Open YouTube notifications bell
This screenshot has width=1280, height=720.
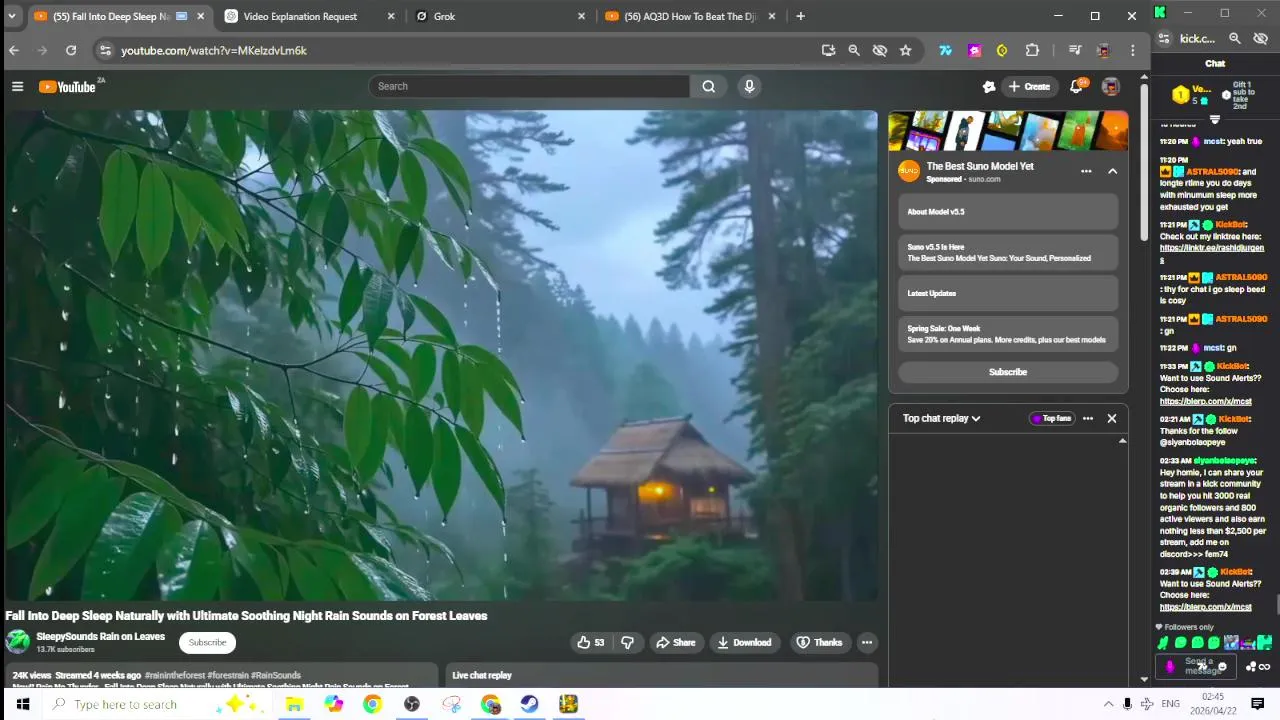[1077, 87]
